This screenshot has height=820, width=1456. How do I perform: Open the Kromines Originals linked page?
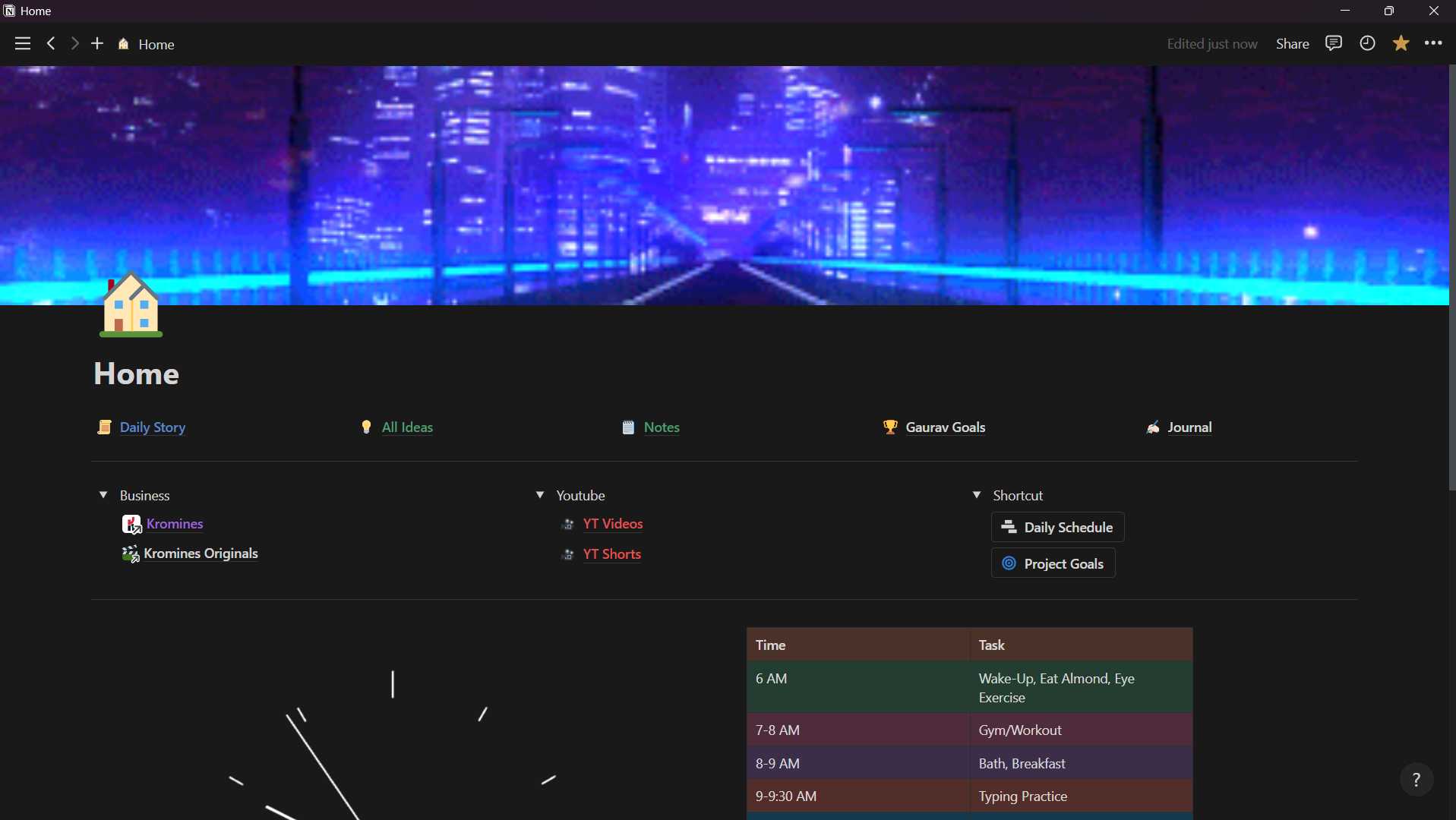(x=201, y=553)
